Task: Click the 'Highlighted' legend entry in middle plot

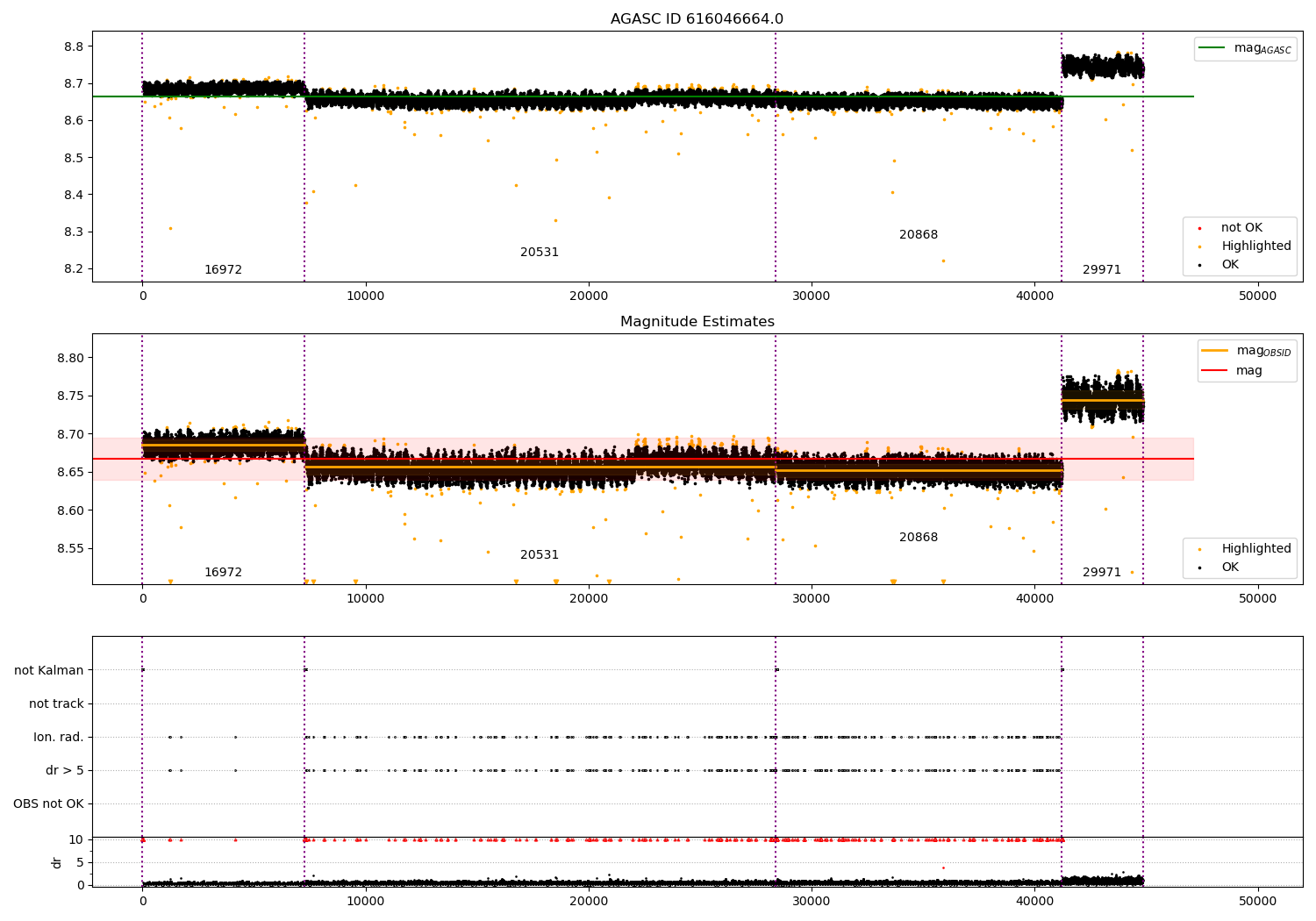Action: click(x=1245, y=549)
